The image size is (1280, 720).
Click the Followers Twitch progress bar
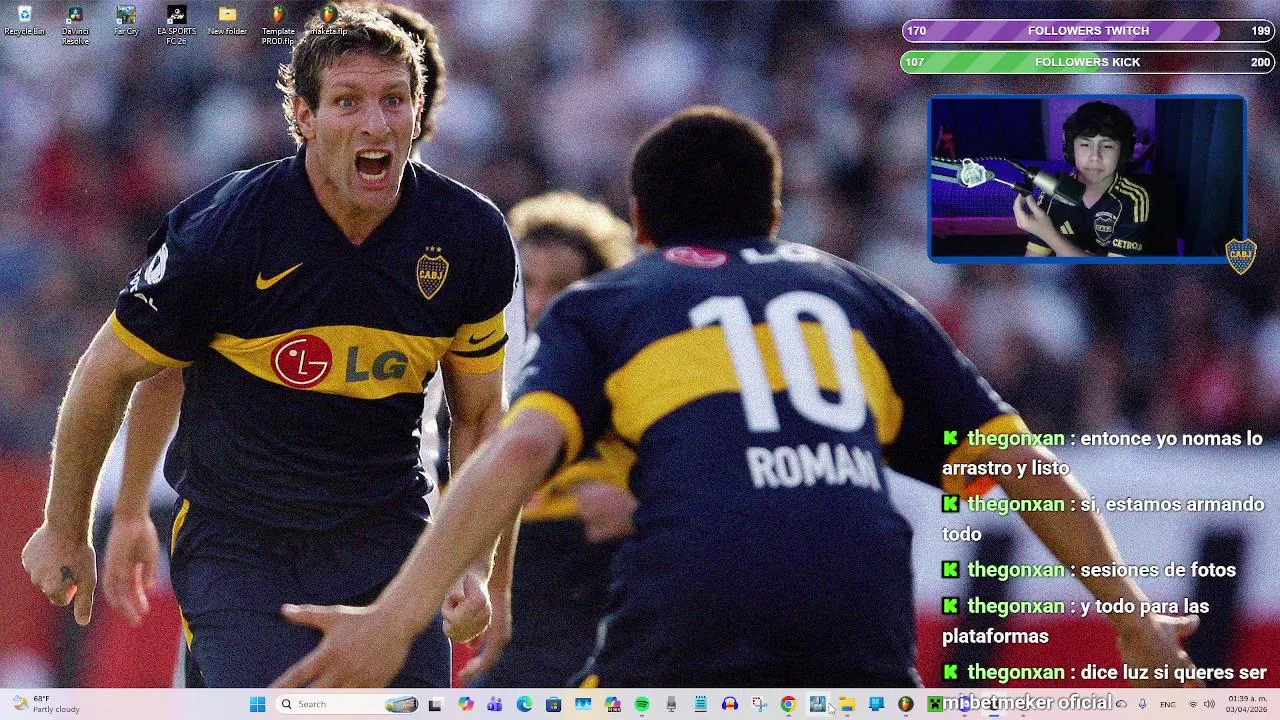pos(1088,31)
